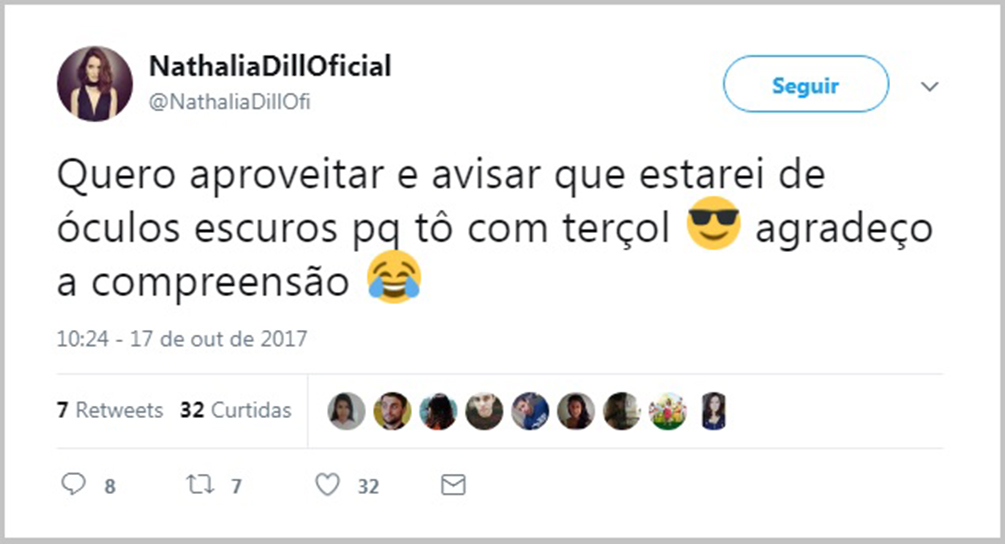The image size is (1005, 544).
Task: Open the first liker's avatar
Action: click(x=346, y=411)
